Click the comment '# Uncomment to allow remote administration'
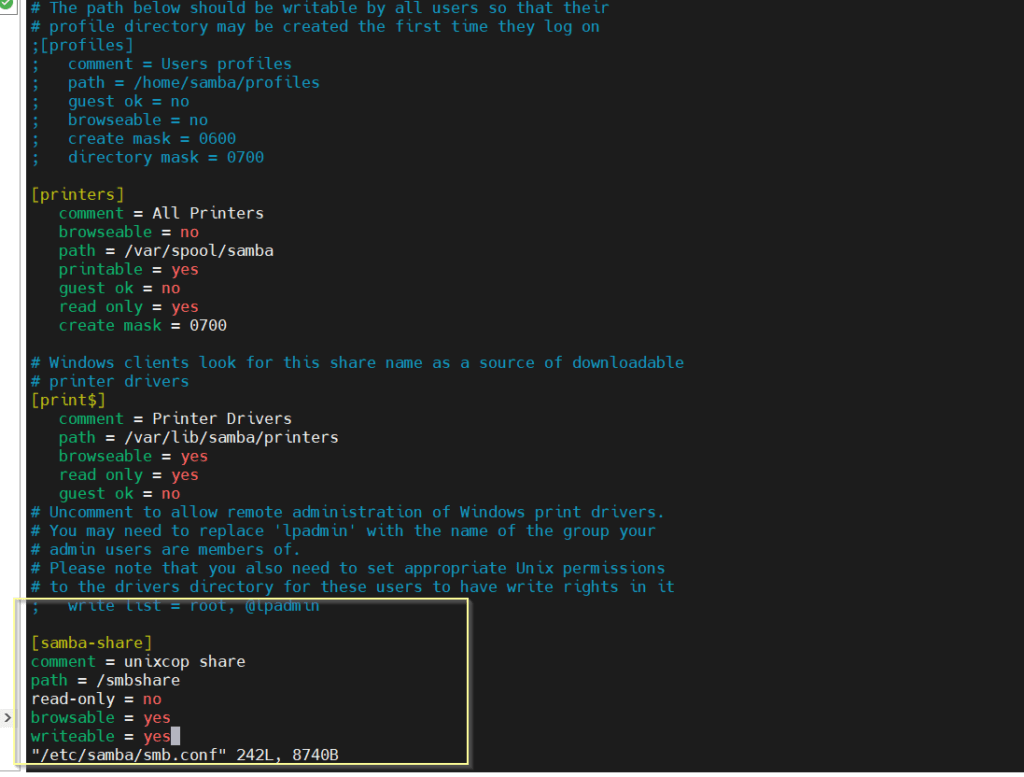The height and width of the screenshot is (777, 1024). pos(347,512)
